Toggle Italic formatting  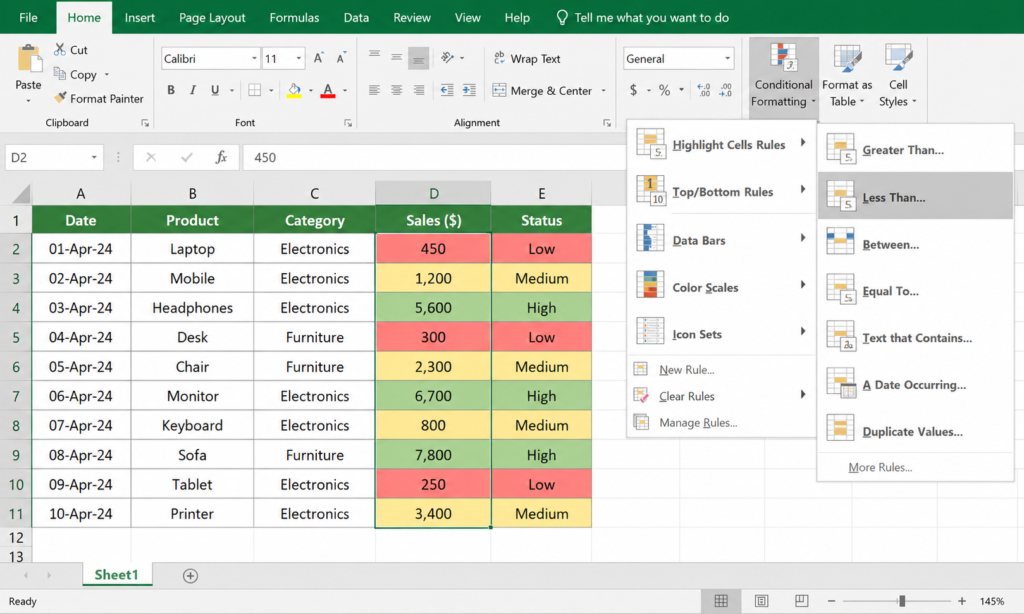coord(193,90)
